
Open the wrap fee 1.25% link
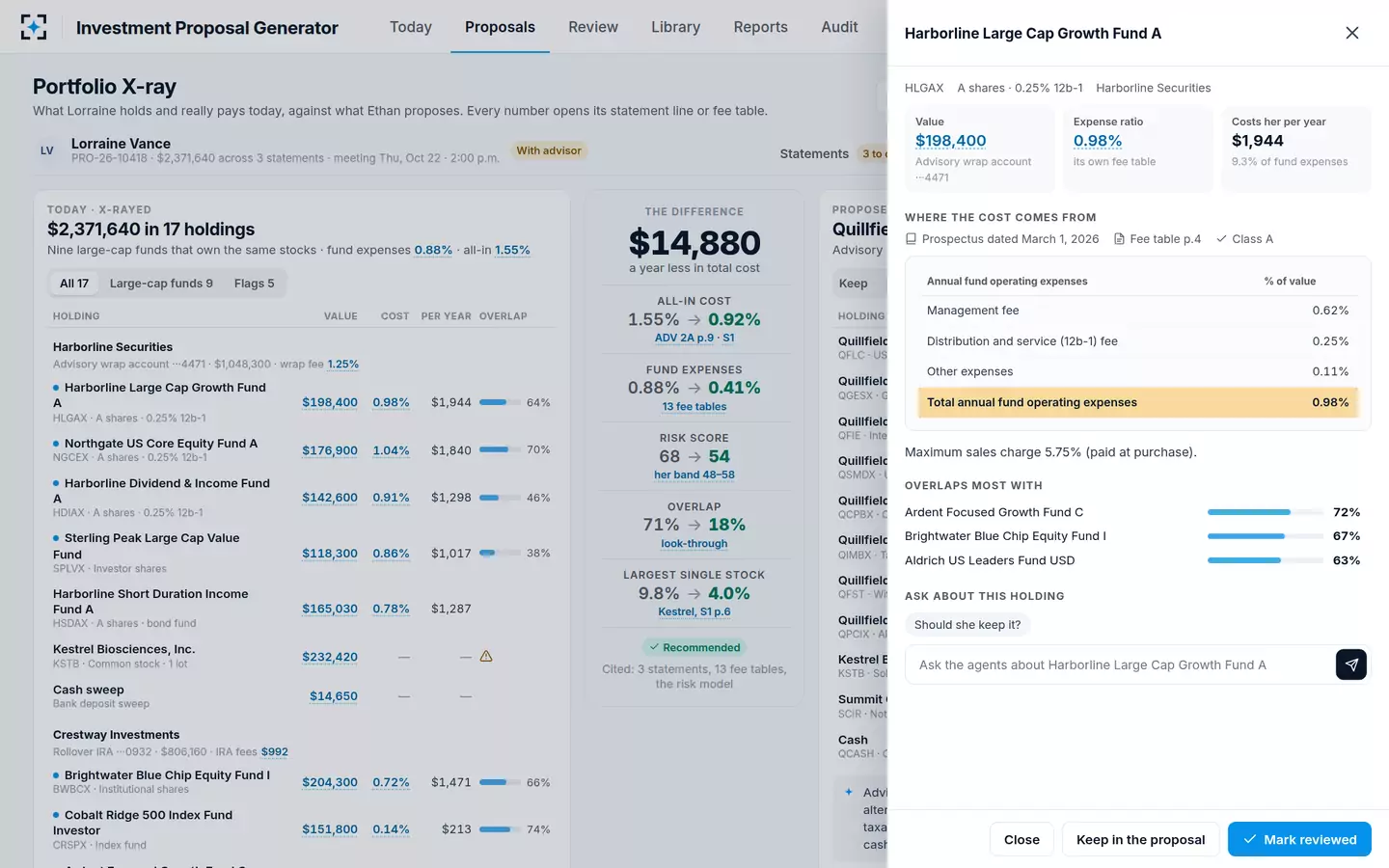pyautogui.click(x=343, y=365)
